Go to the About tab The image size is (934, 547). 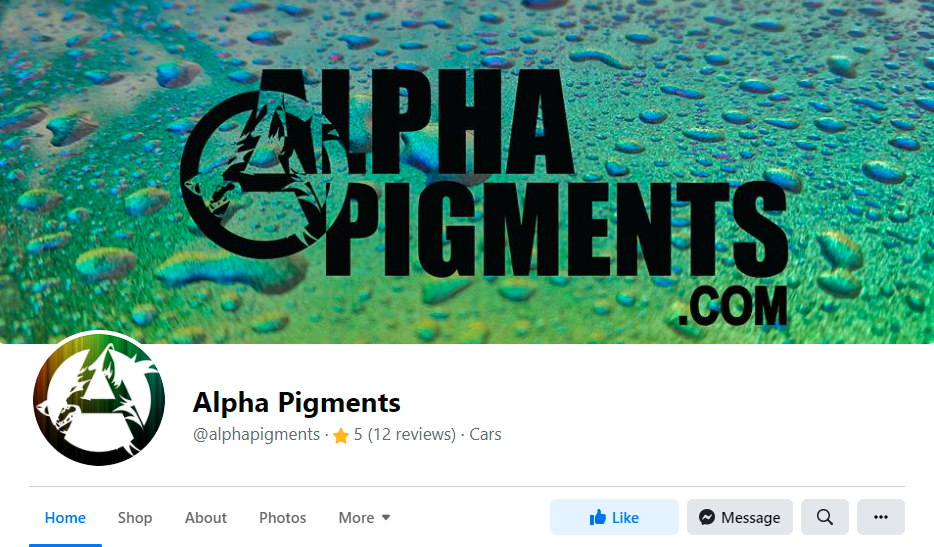click(206, 517)
